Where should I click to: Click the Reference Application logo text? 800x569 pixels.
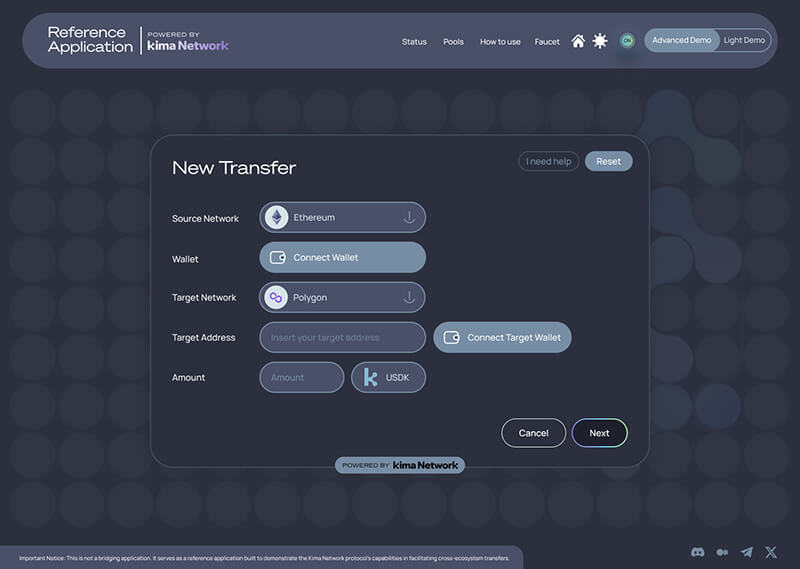click(90, 40)
